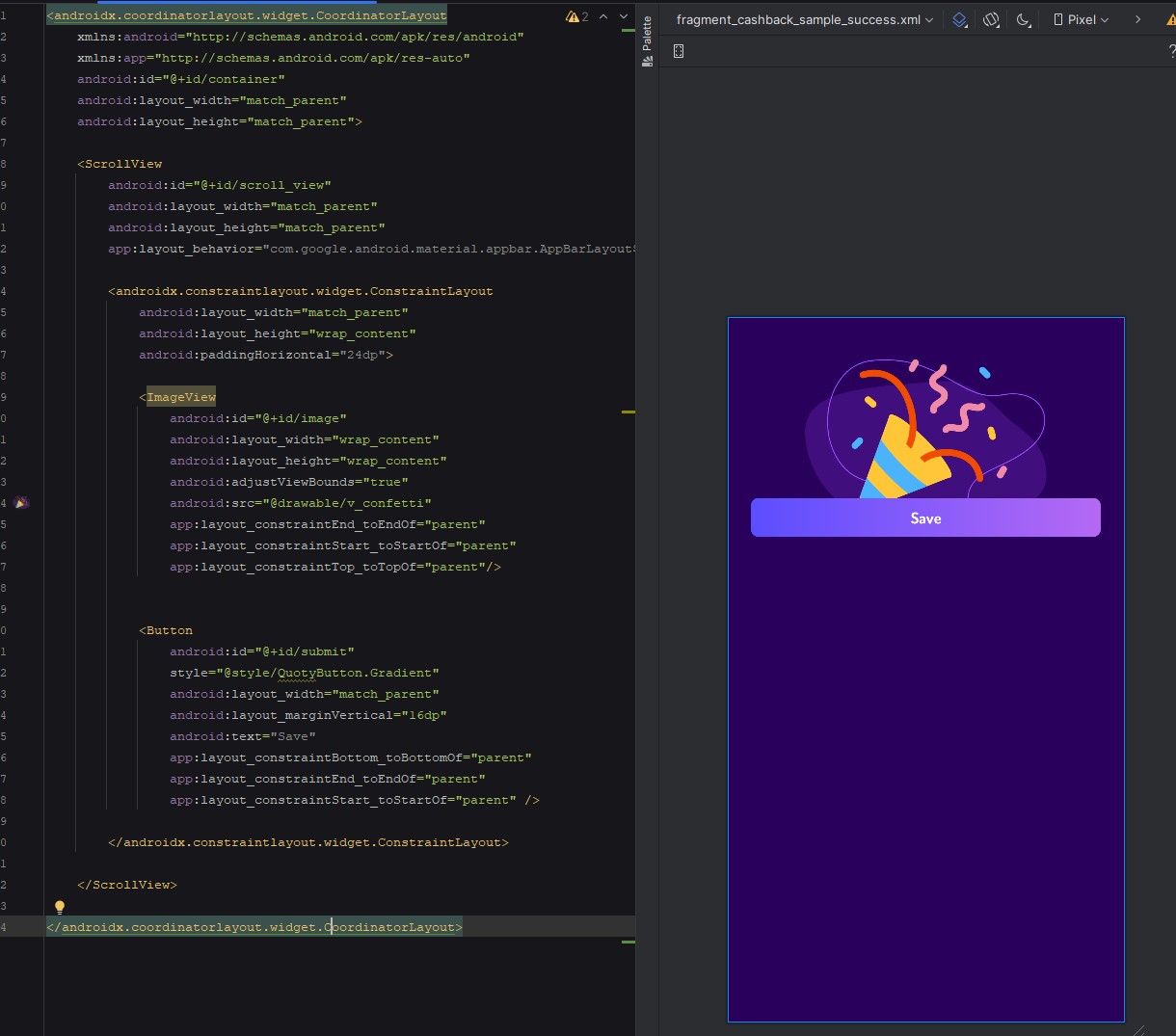Click the resize handle at preview bottom corner
The height and width of the screenshot is (1036, 1176).
(x=1138, y=1030)
